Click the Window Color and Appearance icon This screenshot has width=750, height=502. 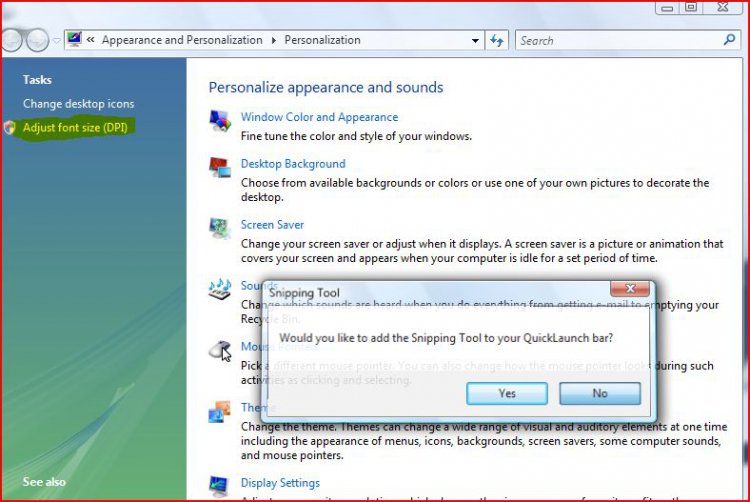pyautogui.click(x=220, y=120)
